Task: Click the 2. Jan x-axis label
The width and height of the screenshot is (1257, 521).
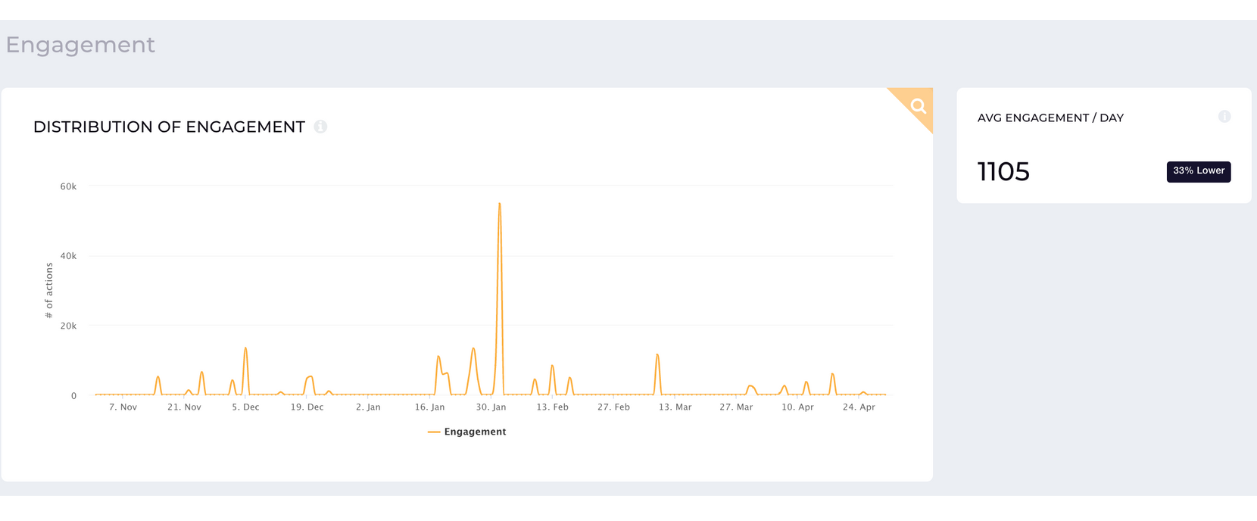Action: [368, 407]
